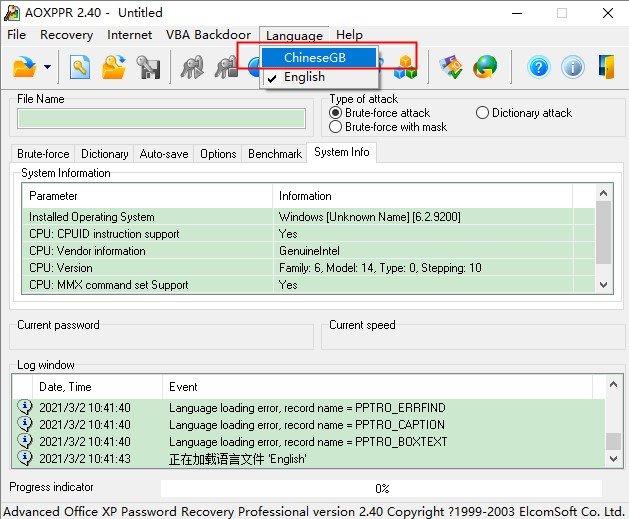Click log event PPTRO_BOXTEXT text

pyautogui.click(x=308, y=442)
